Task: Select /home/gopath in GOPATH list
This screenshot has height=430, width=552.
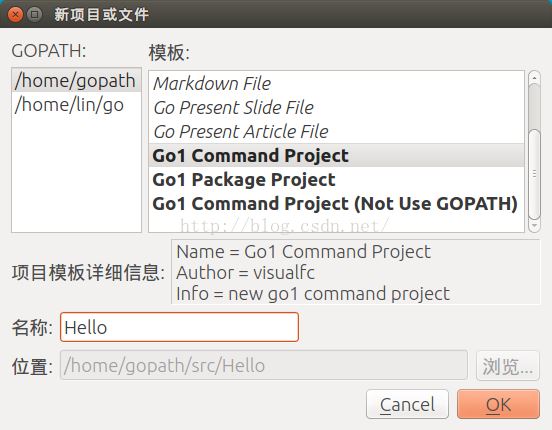Action: [76, 80]
